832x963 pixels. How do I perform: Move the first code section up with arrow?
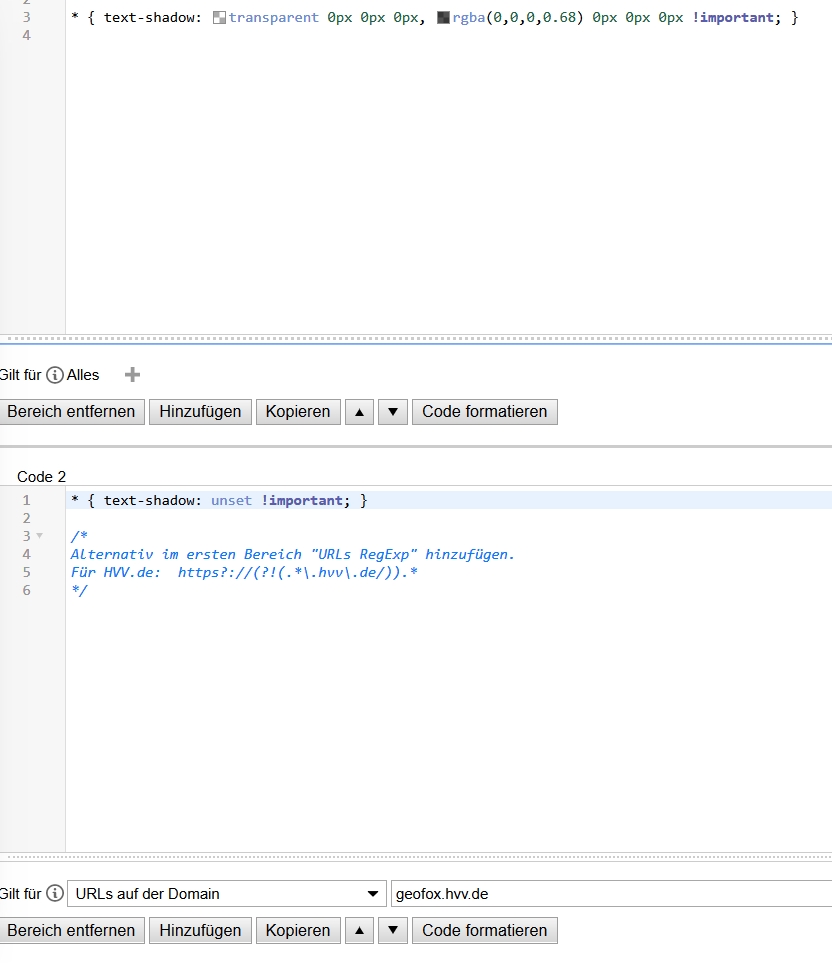pyautogui.click(x=359, y=412)
